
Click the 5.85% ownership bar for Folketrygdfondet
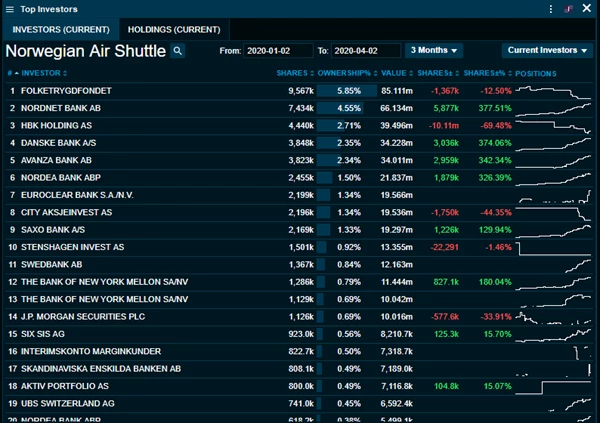coord(347,91)
